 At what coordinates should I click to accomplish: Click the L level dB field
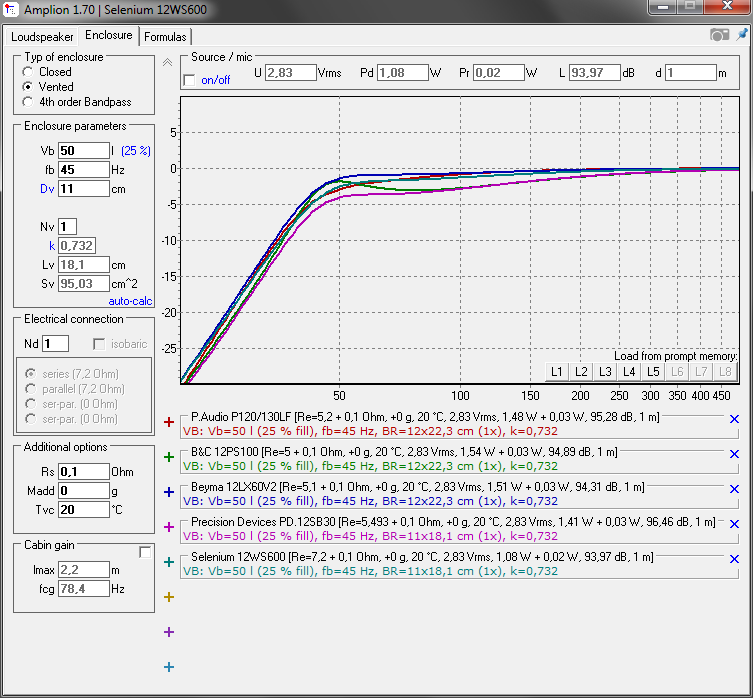coord(595,73)
